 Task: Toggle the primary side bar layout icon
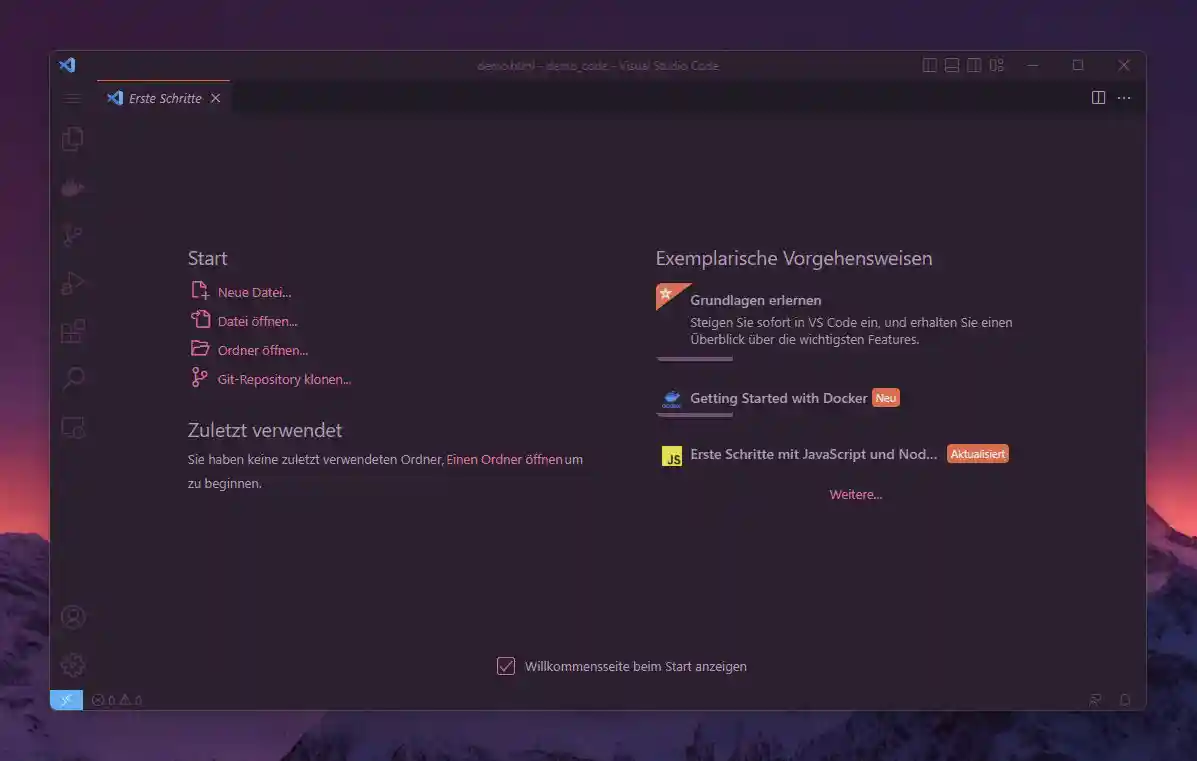929,66
